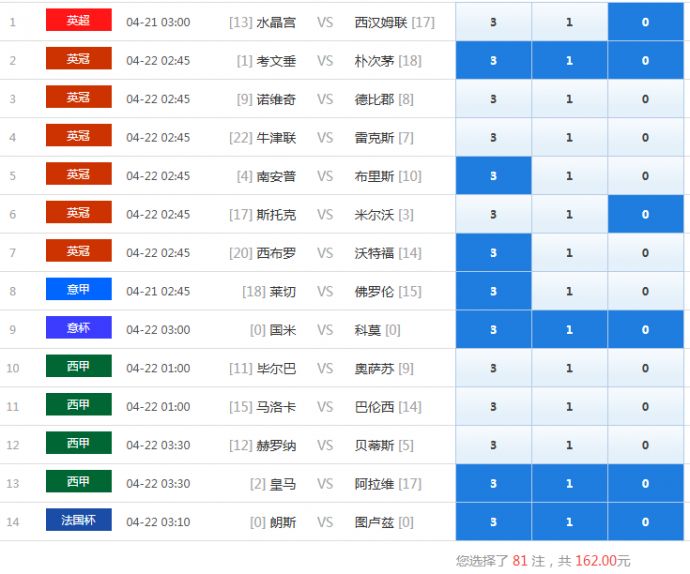This screenshot has height=574, width=690.
Task: Toggle draw (1) for 诺维奇 vs 德比郡
Action: pos(569,99)
